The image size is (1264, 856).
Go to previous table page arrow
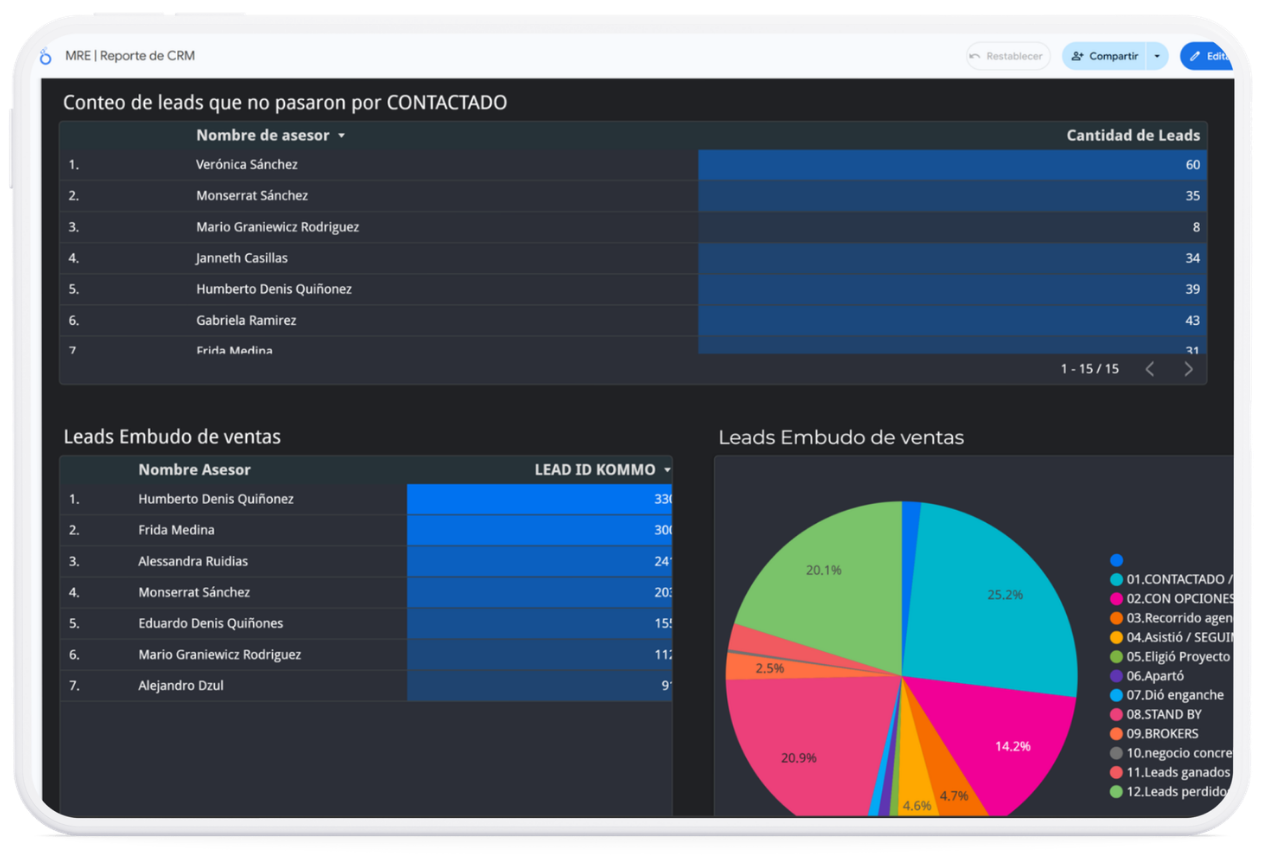coord(1149,369)
